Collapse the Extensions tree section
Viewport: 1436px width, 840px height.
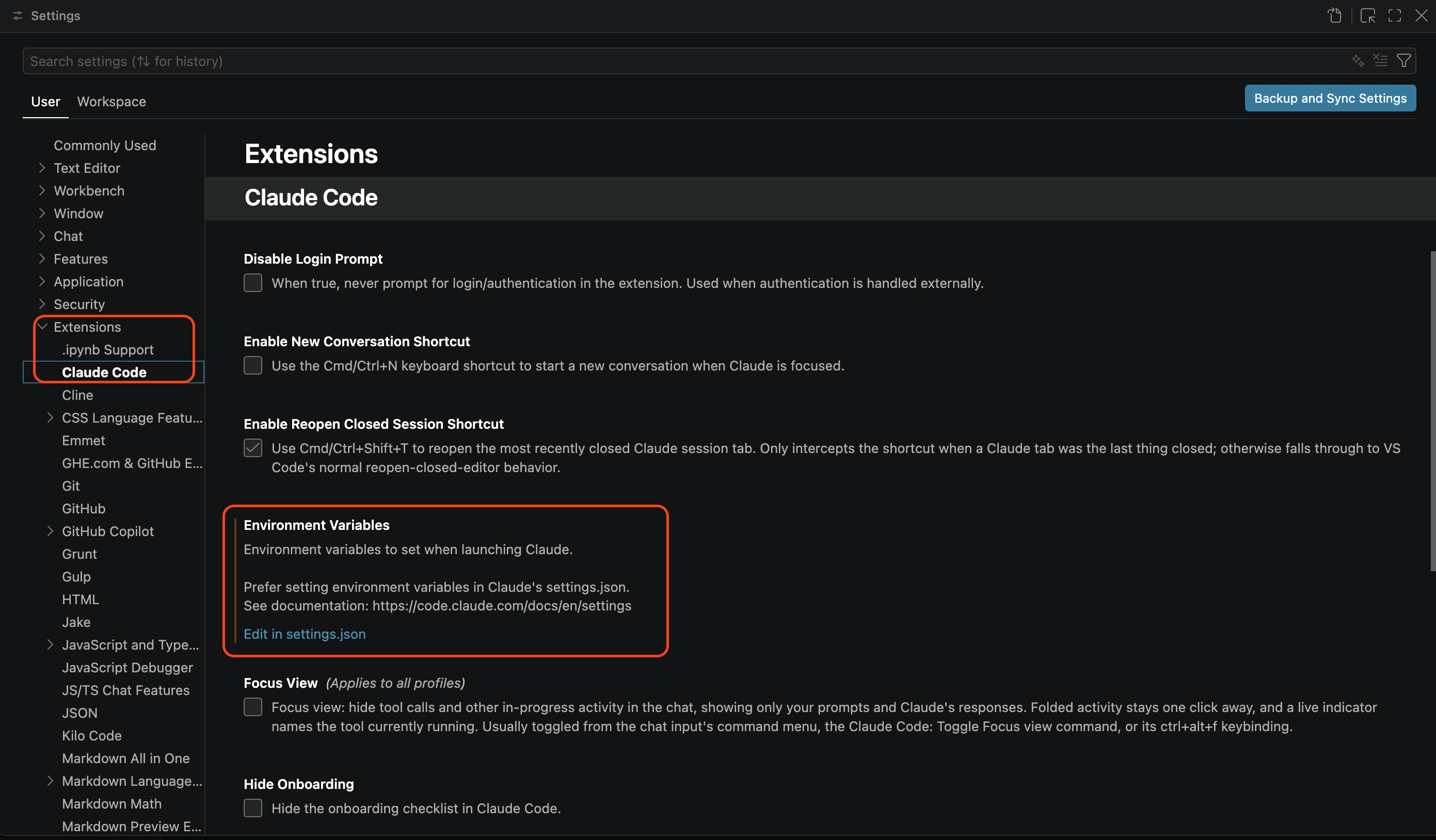42,326
